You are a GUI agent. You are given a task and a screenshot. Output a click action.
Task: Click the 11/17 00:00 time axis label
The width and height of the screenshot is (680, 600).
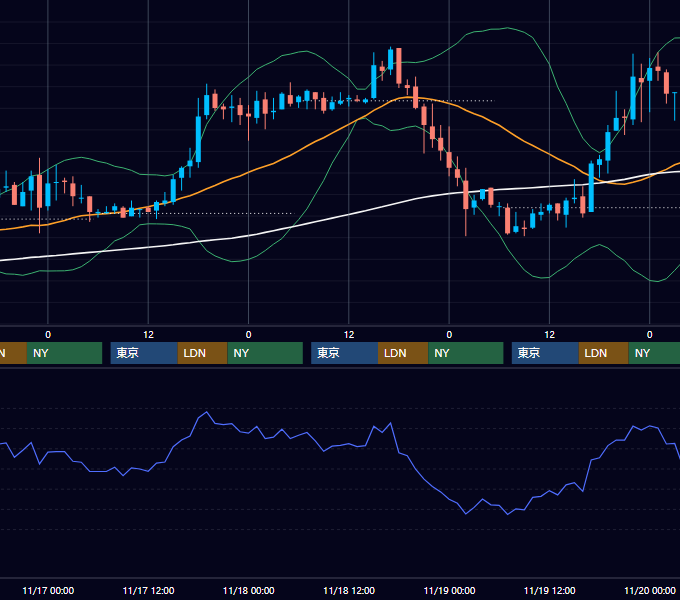(x=48, y=590)
